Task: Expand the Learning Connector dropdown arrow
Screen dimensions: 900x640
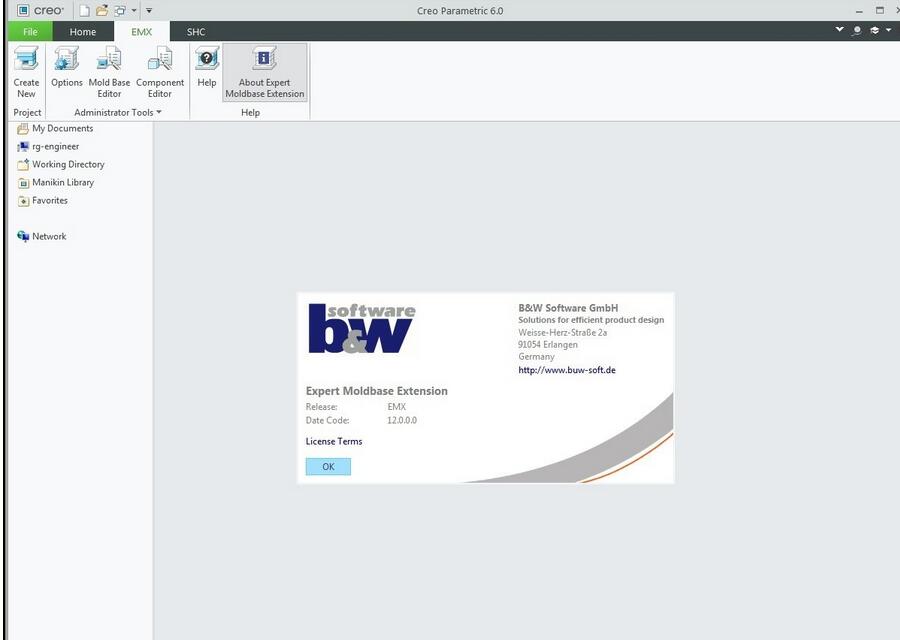Action: pos(889,30)
